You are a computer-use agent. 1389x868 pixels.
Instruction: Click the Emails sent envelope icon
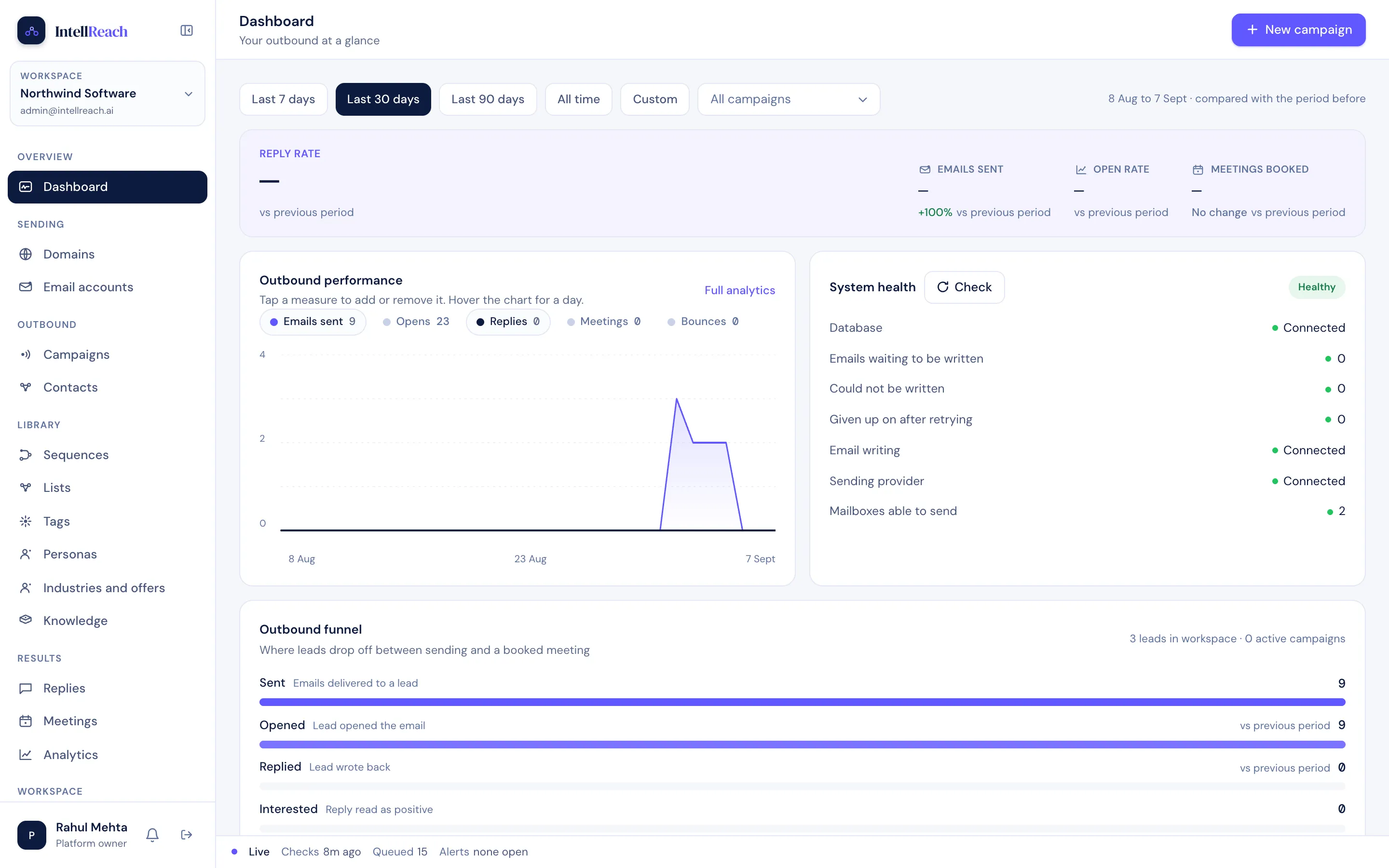[x=925, y=169]
